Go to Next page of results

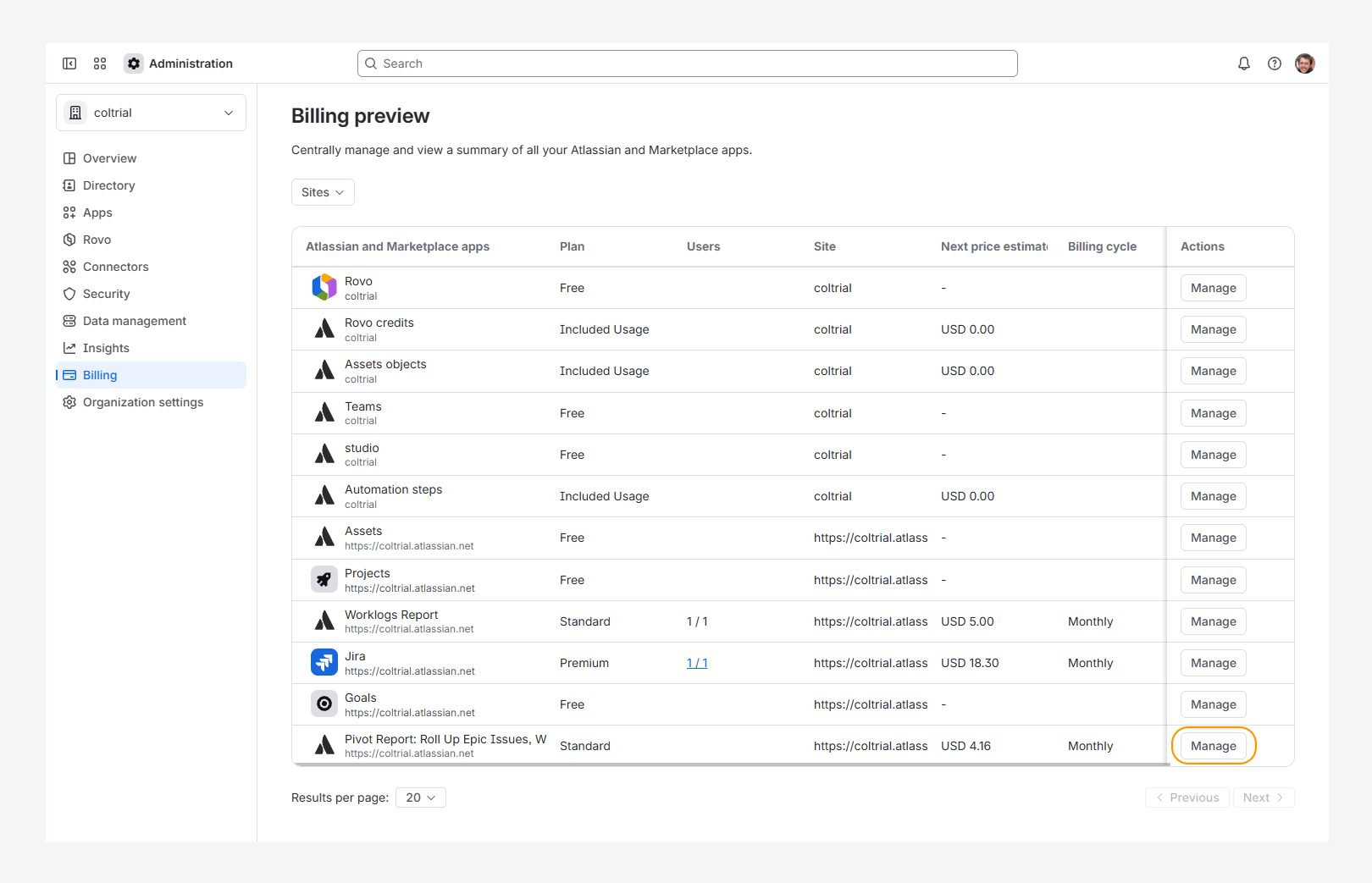pos(1264,797)
